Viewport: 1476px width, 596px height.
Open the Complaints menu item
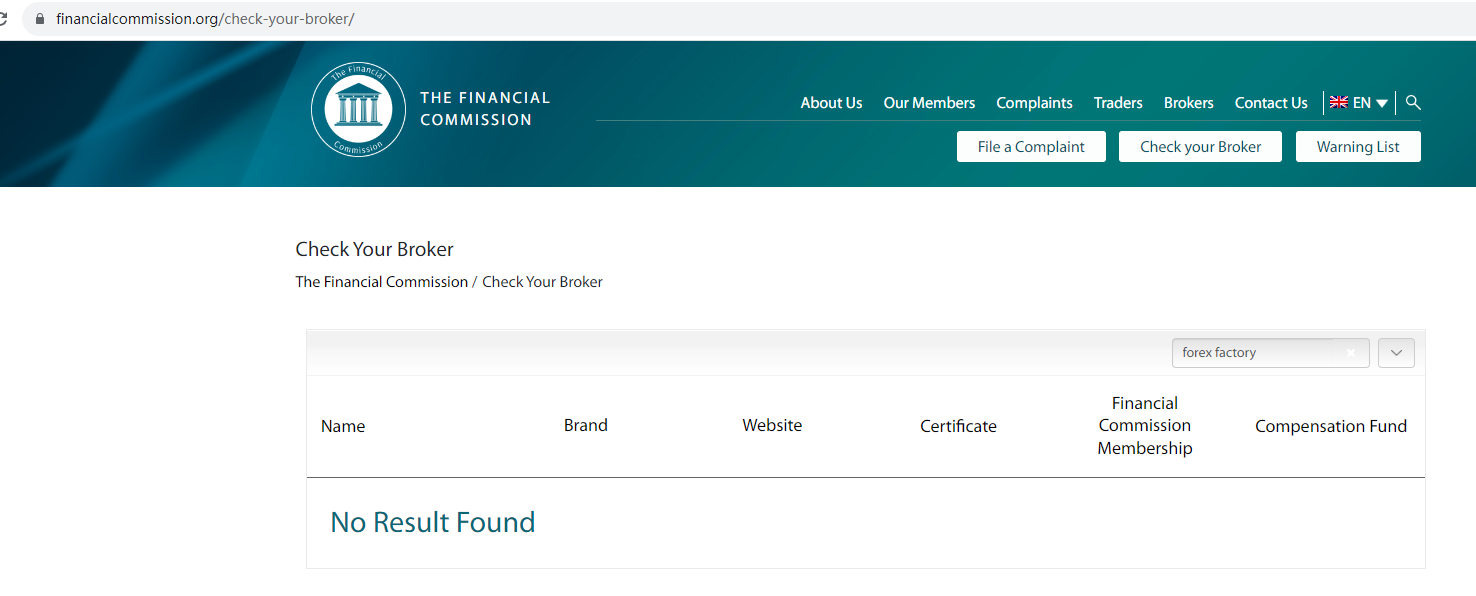point(1034,103)
